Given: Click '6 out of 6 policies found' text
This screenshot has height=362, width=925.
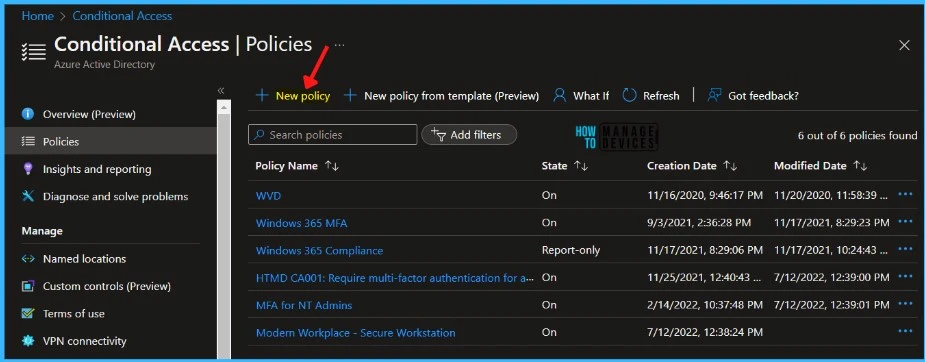Looking at the screenshot, I should pos(857,136).
